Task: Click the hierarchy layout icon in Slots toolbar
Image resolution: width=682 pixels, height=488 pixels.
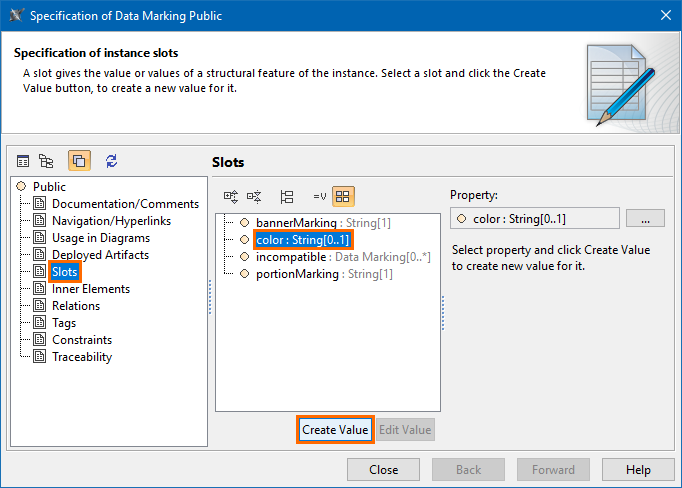Action: click(287, 197)
